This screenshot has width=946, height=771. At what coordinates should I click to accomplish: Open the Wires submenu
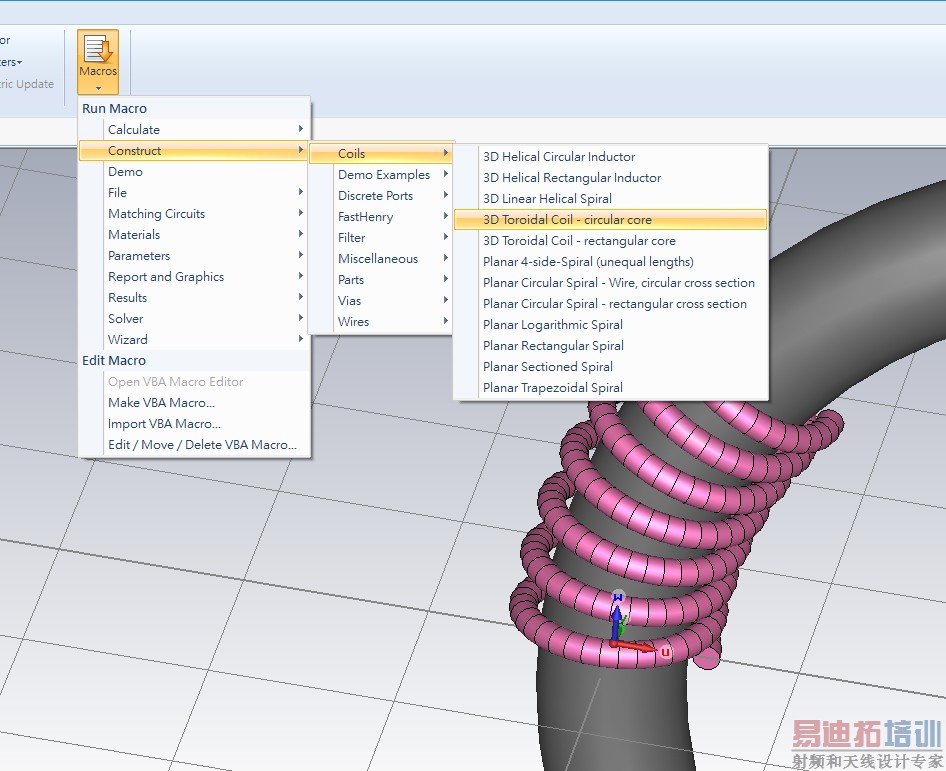[x=380, y=322]
